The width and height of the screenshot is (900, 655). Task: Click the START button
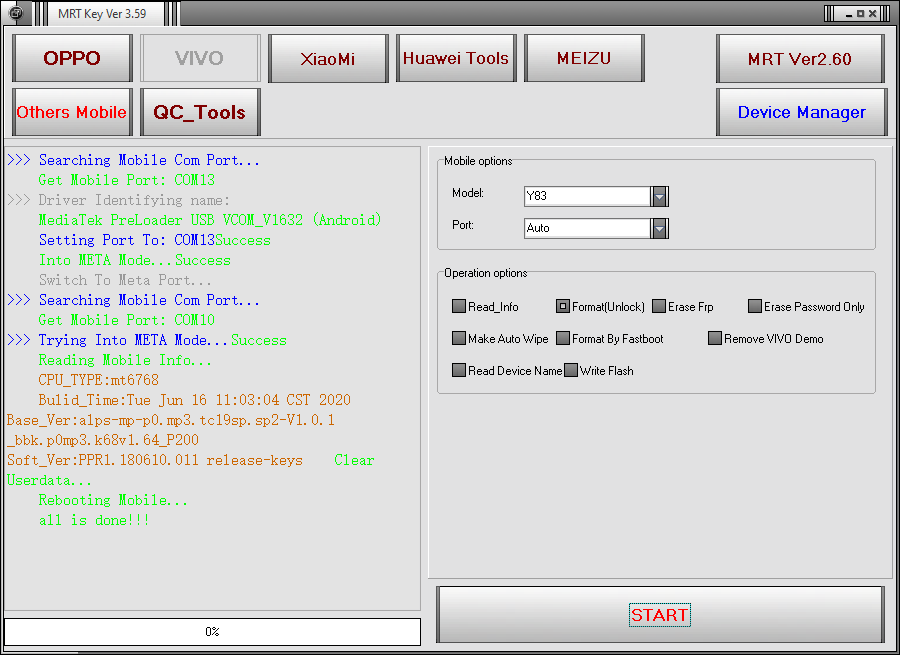[x=660, y=615]
